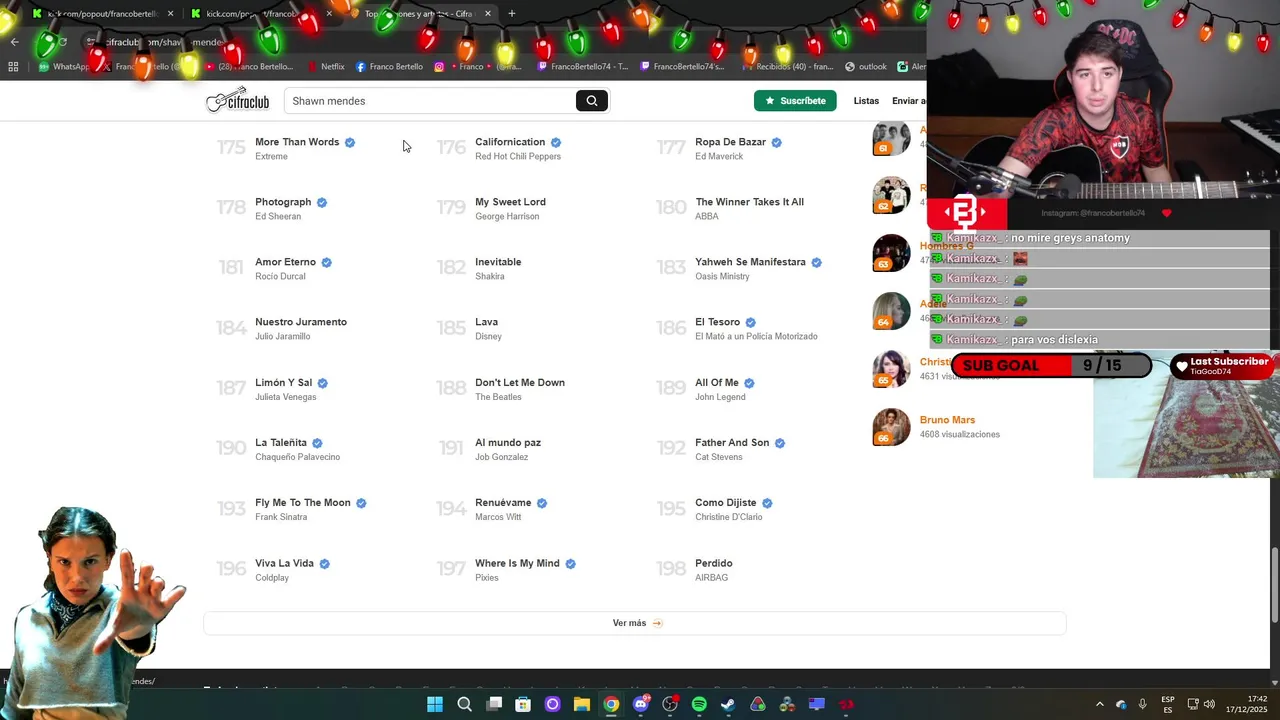This screenshot has width=1280, height=720.
Task: Open Microsoft Store from the taskbar
Action: click(x=523, y=704)
